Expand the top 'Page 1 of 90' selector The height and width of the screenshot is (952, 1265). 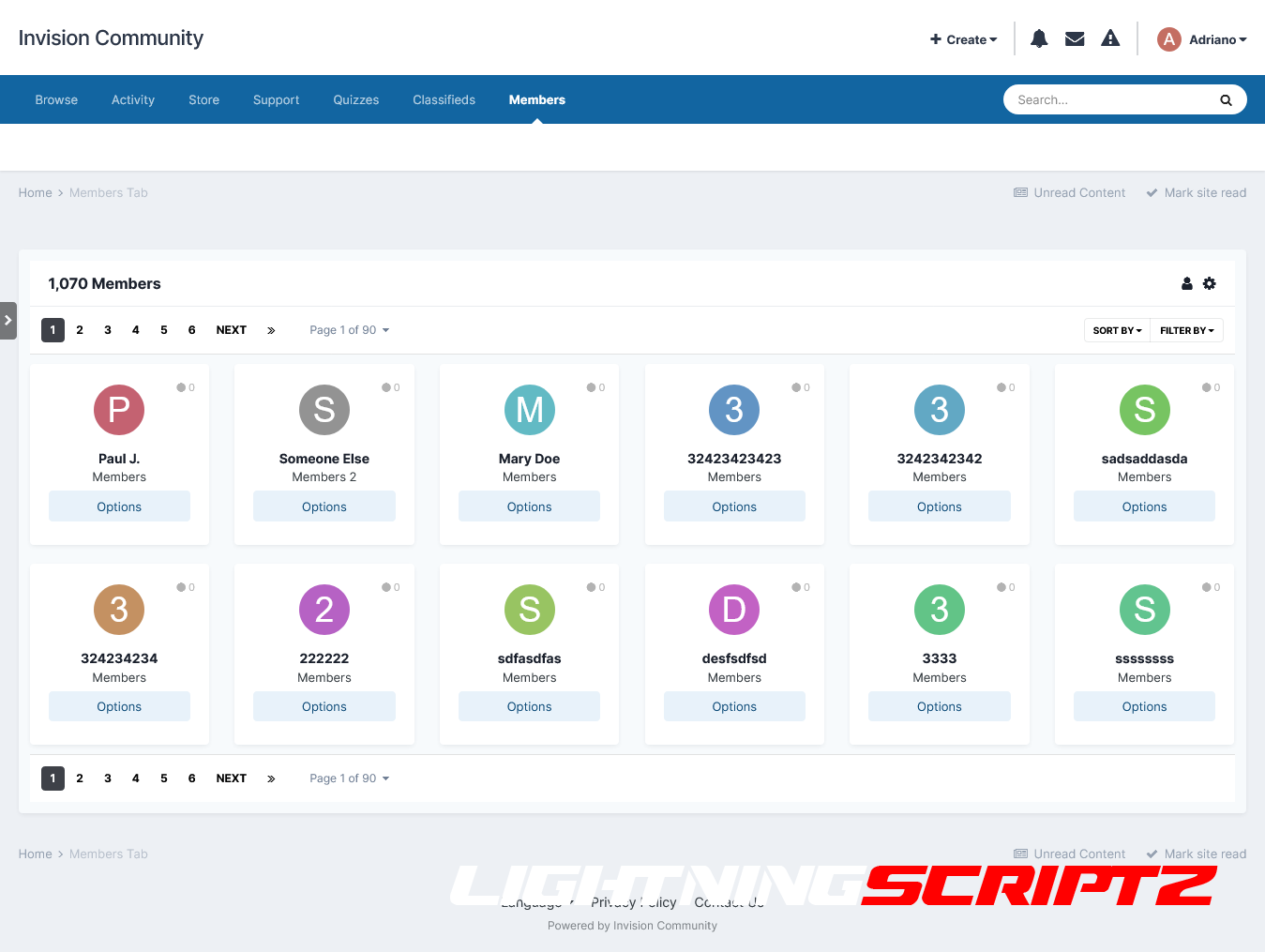[349, 330]
